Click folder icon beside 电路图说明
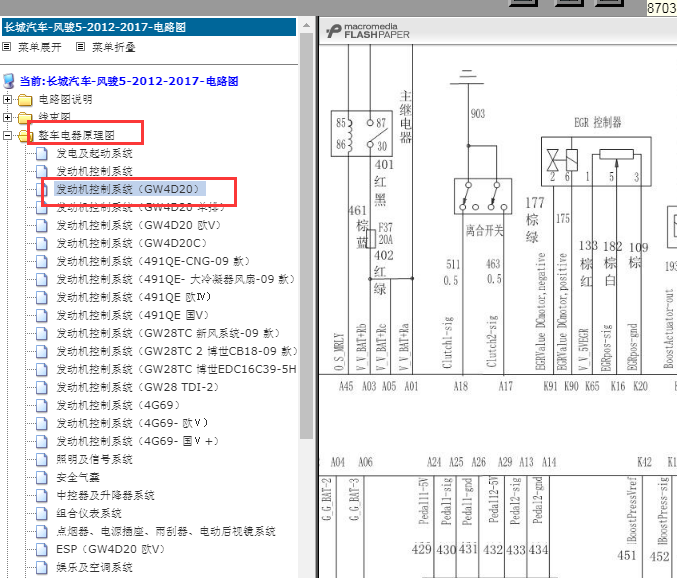The height and width of the screenshot is (578, 677). [25, 100]
